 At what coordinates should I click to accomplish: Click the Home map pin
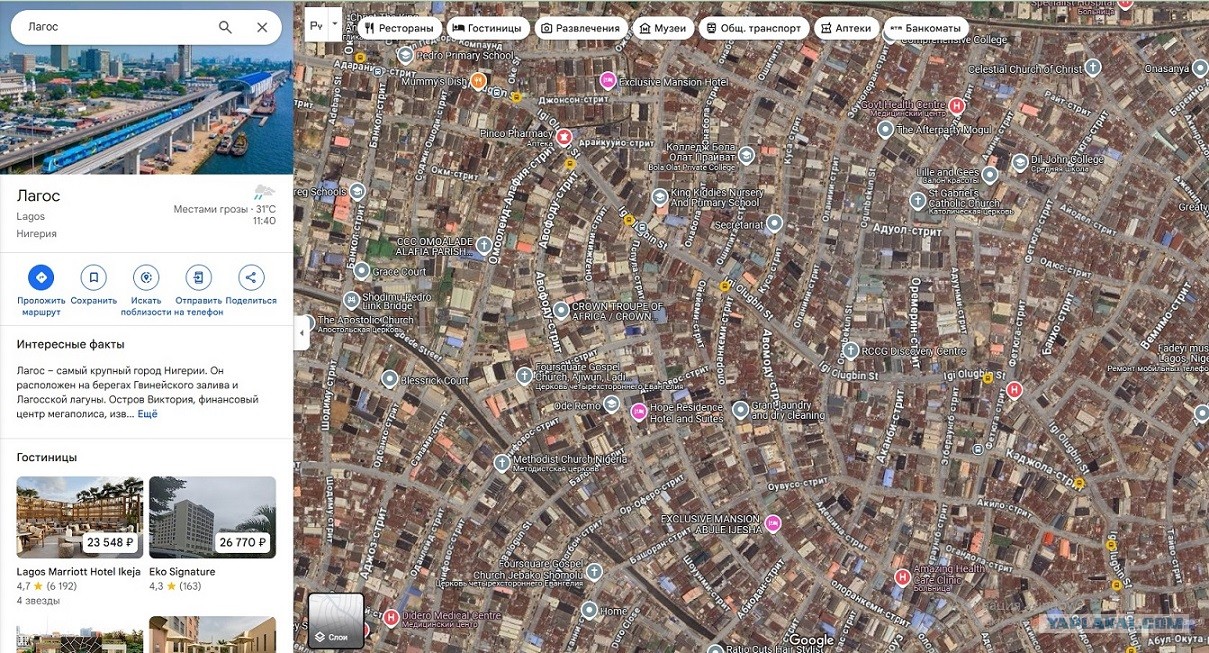(x=589, y=610)
